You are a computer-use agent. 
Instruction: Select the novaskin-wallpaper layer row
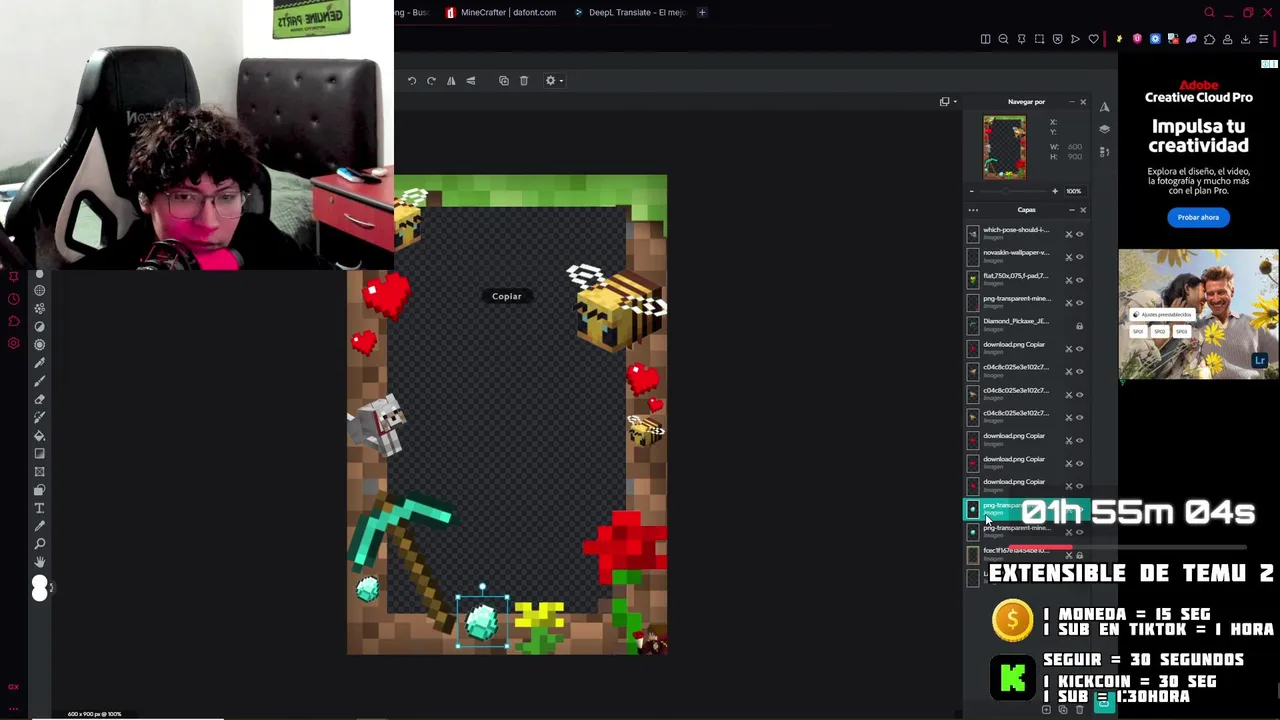[x=1026, y=257]
